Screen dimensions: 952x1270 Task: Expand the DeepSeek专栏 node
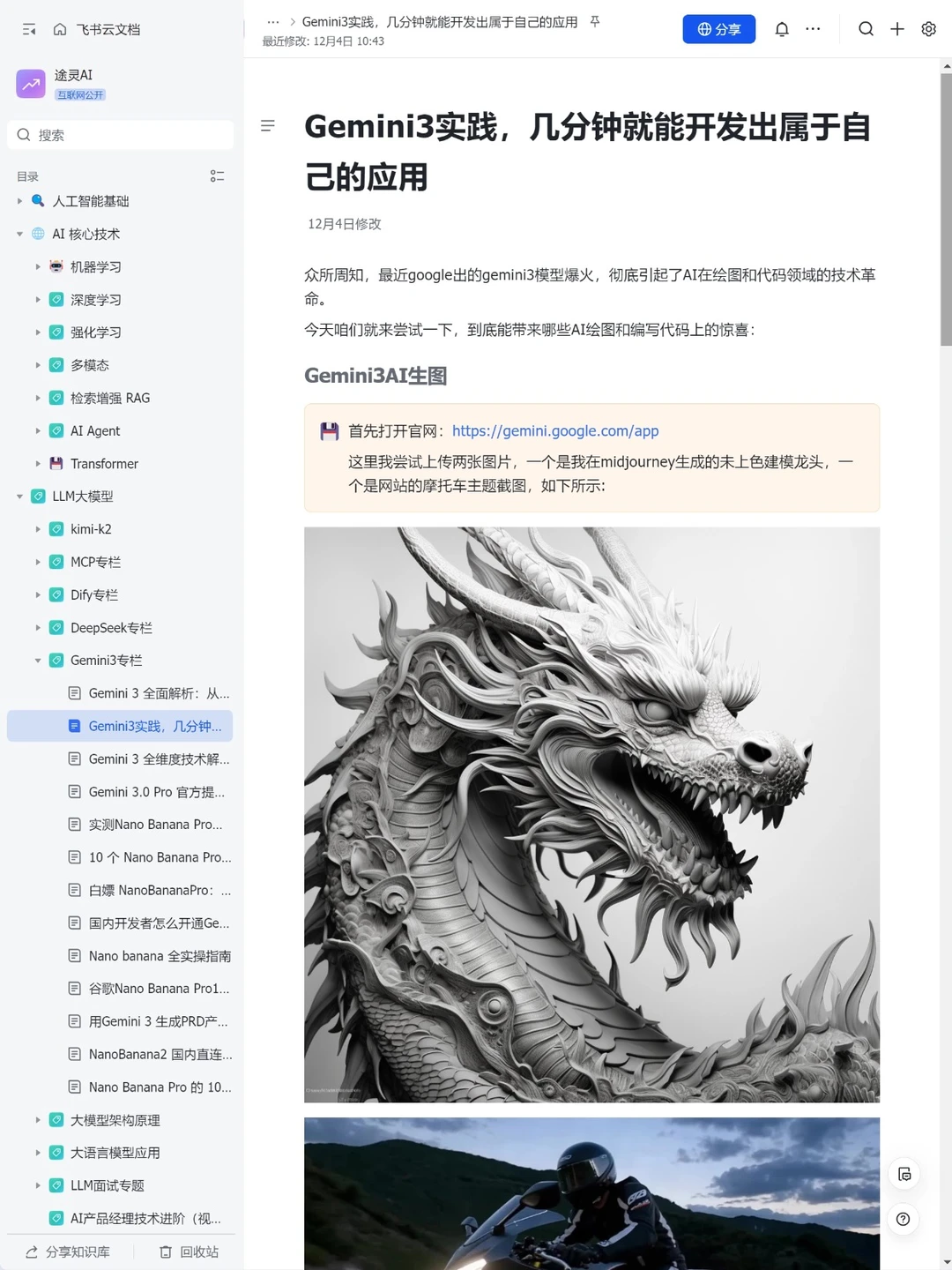38,628
